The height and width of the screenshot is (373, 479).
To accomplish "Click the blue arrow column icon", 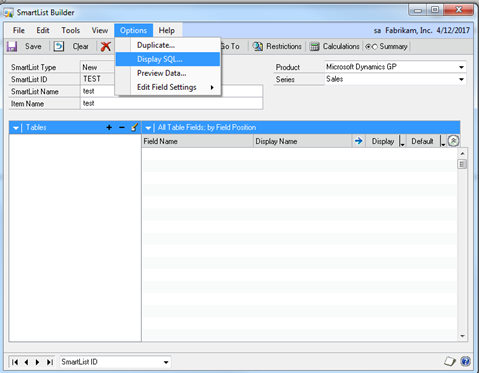I will point(358,141).
